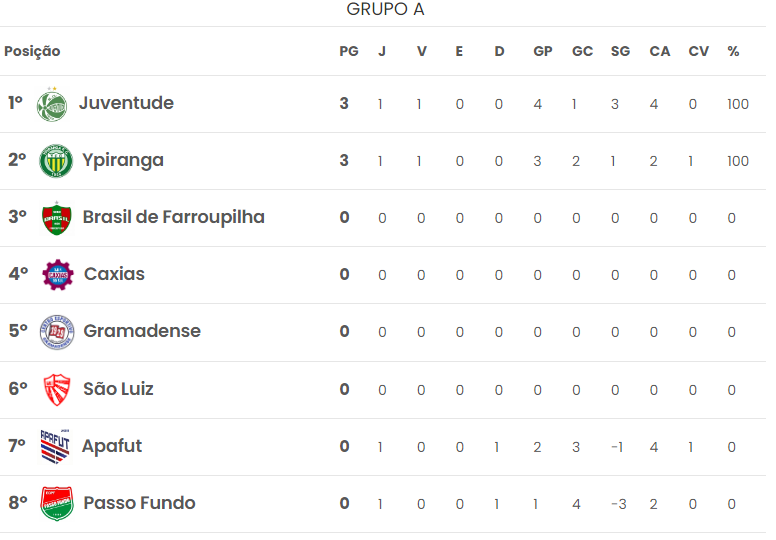Image resolution: width=776 pixels, height=540 pixels.
Task: Click the GRUPO A table title
Action: coord(386,9)
